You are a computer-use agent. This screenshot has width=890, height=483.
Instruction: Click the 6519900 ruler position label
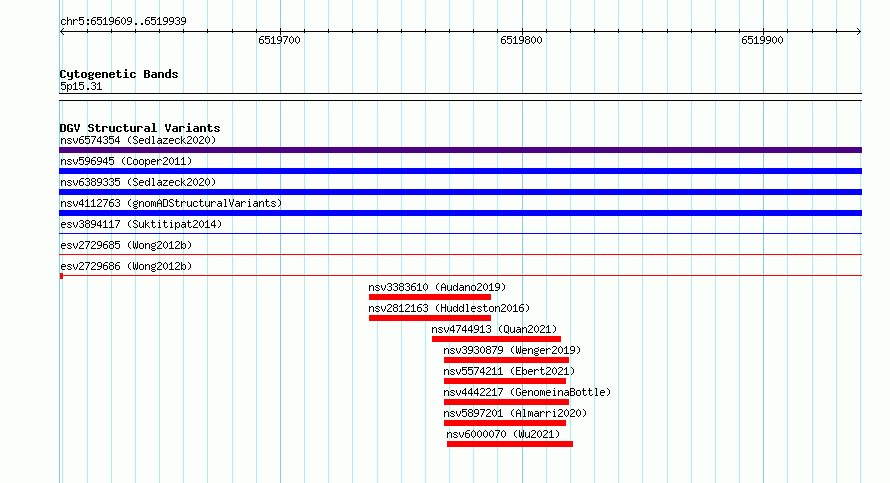coord(762,40)
